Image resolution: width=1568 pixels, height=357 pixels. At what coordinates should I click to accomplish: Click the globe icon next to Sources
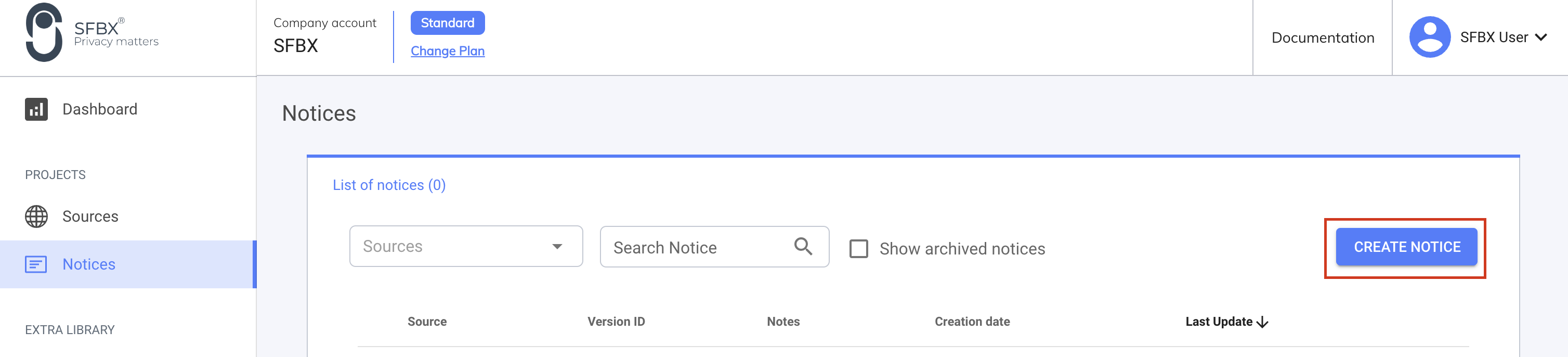36,215
